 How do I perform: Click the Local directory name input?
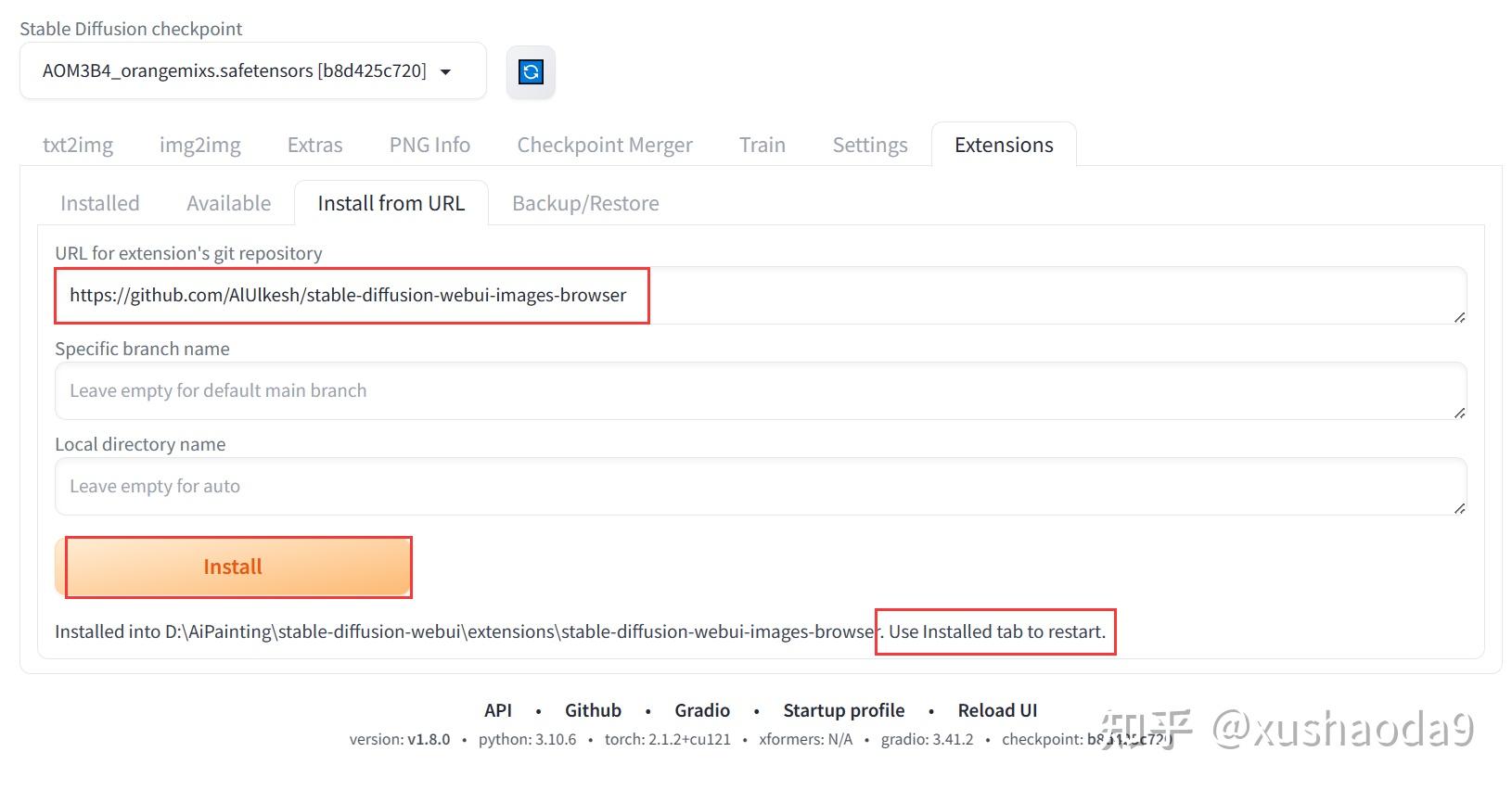click(760, 487)
